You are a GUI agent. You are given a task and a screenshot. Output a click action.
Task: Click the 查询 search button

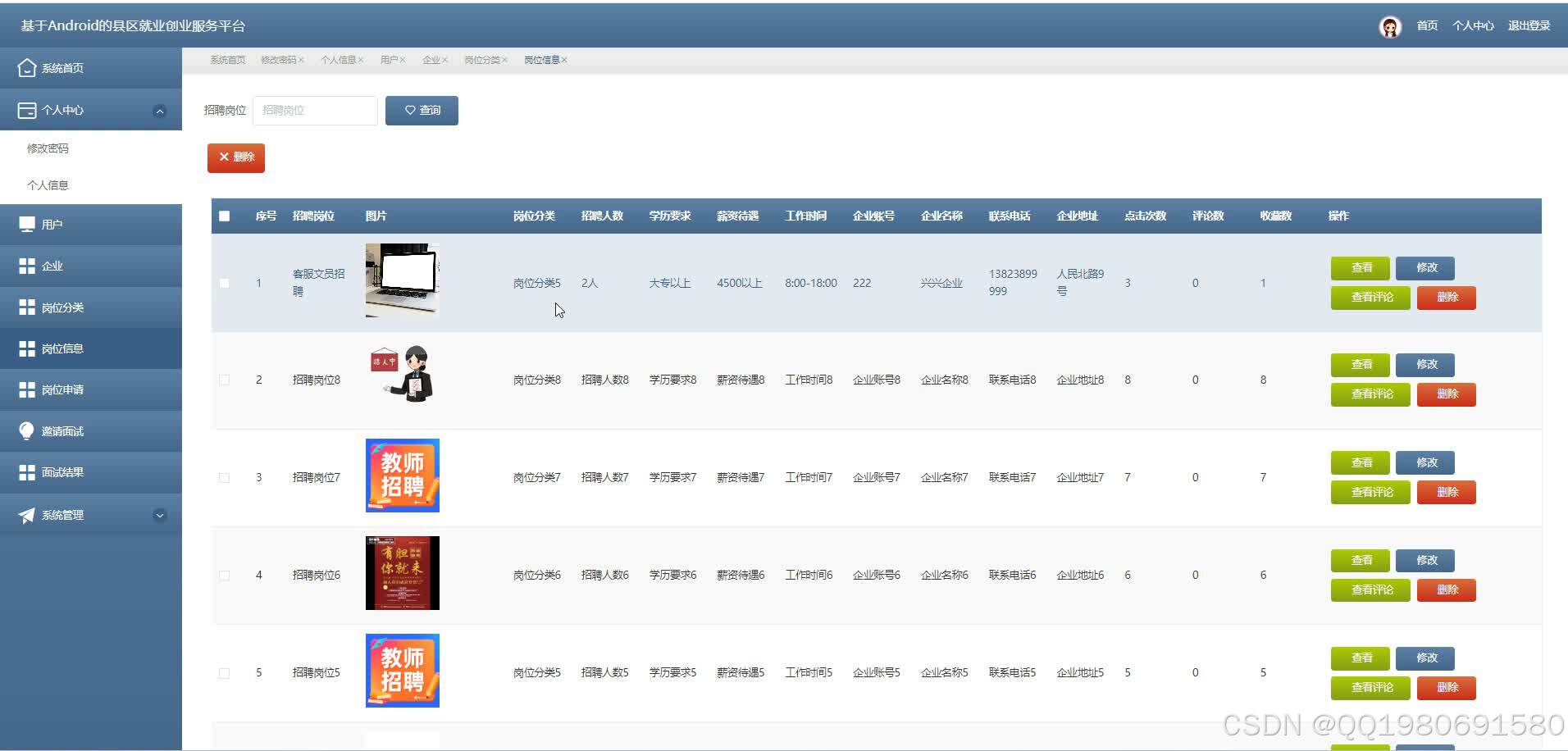[x=422, y=111]
